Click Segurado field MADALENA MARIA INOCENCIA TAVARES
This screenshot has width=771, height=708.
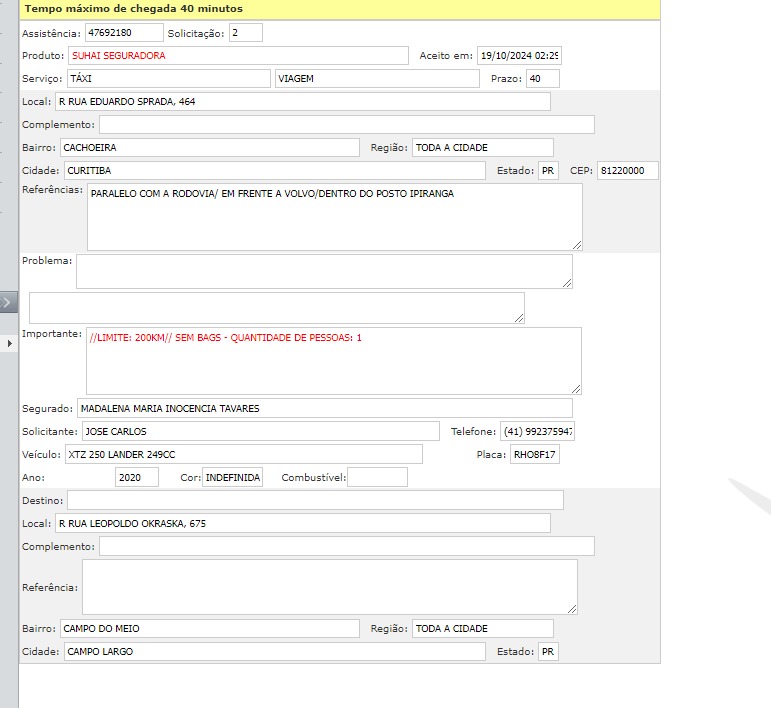tap(325, 409)
